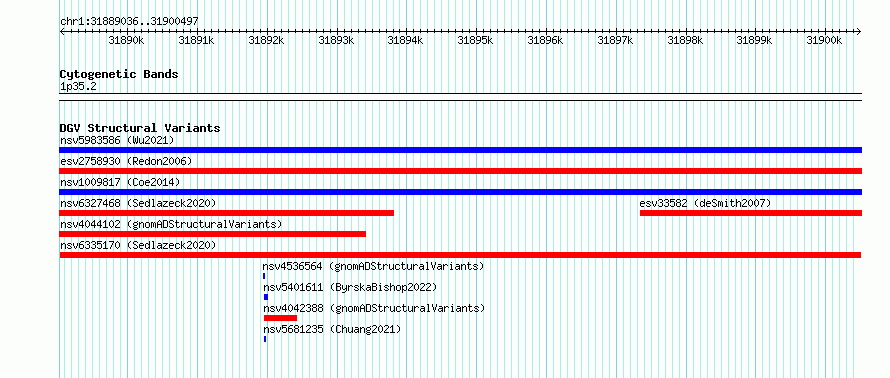
Task: Click the tiny blue marker under nsv4536564
Action: coord(264,276)
